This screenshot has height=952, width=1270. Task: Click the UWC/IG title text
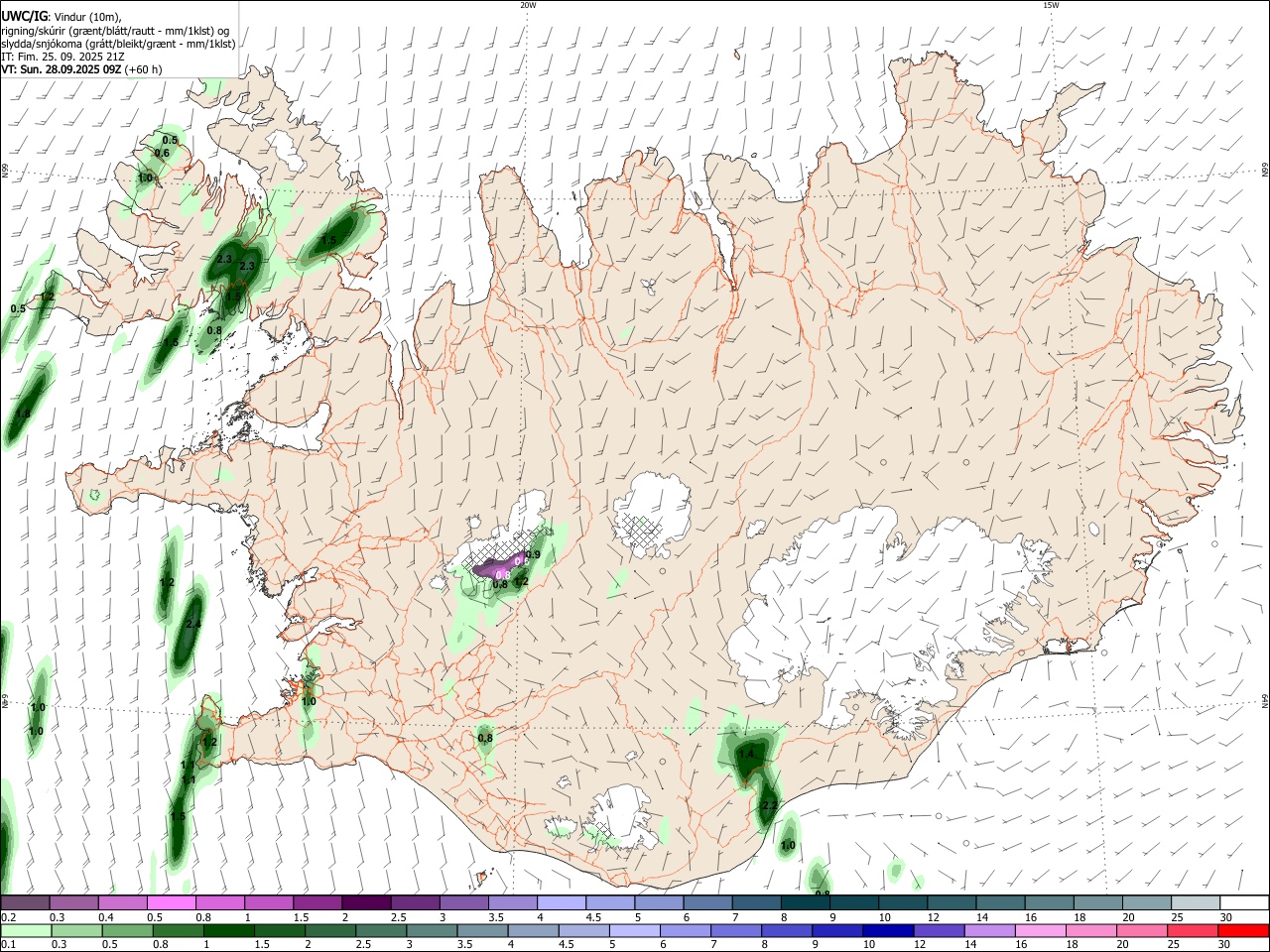25,15
